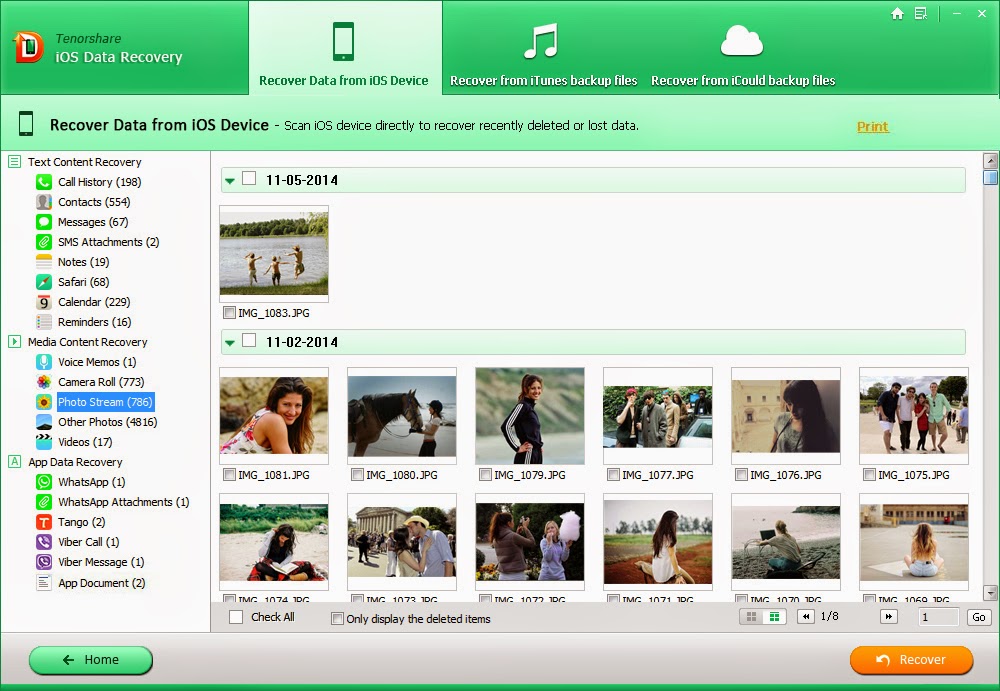Click the vertical scrollbar thumb
Image resolution: width=1000 pixels, height=691 pixels.
[990, 177]
